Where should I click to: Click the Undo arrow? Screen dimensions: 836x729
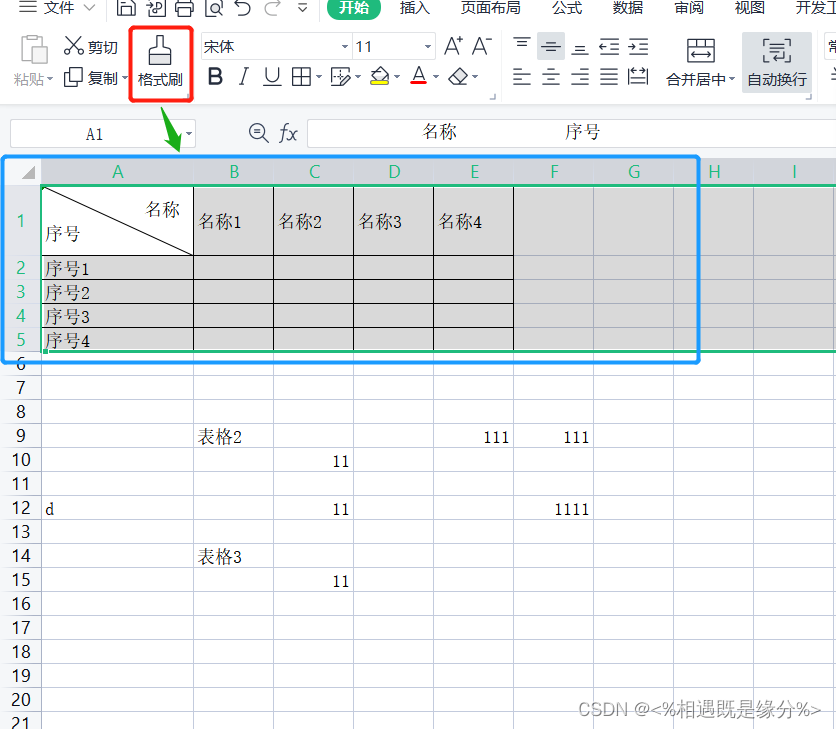[x=243, y=7]
